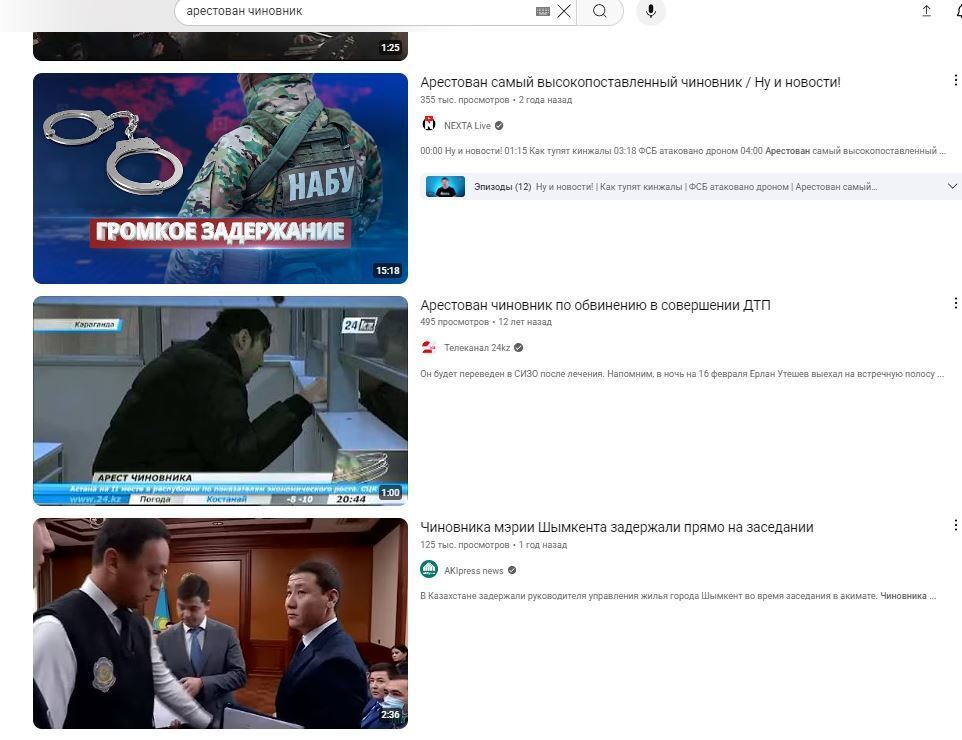Viewport: 962px width, 740px height.
Task: Open Телеканал 24kz channel avatar
Action: pyautogui.click(x=429, y=348)
